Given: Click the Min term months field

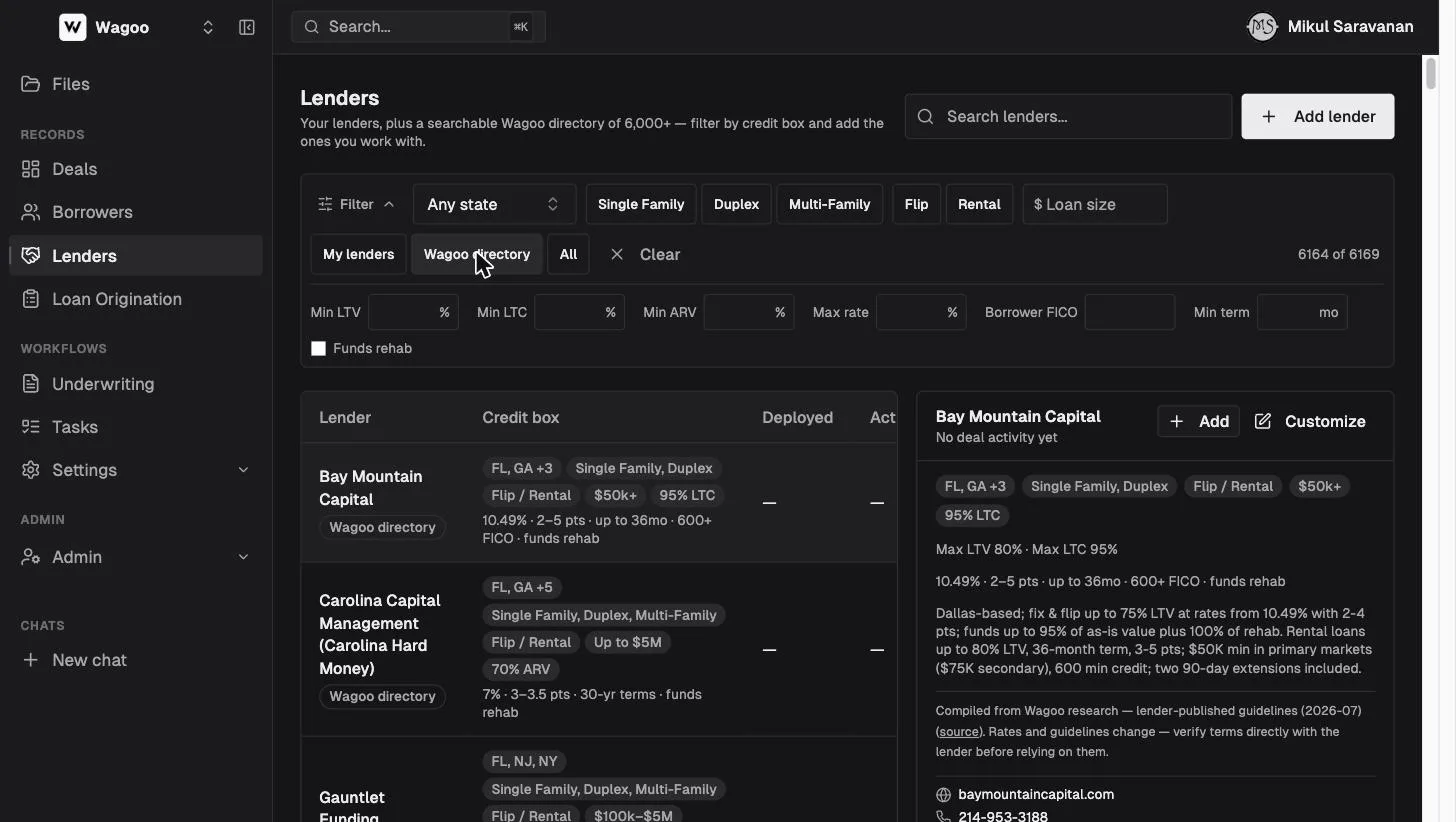Looking at the screenshot, I should pos(1303,312).
